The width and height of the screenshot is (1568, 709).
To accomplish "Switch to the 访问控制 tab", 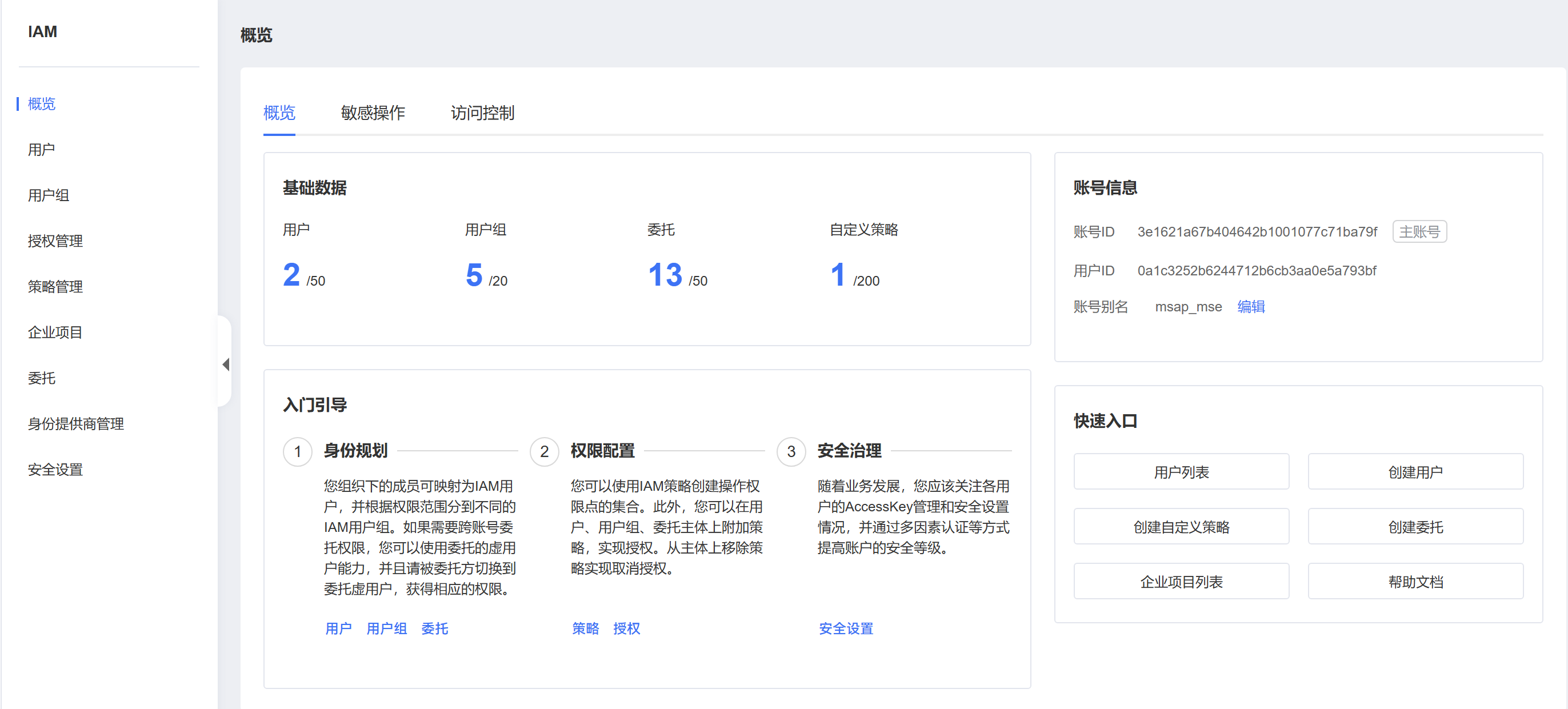I will point(483,113).
